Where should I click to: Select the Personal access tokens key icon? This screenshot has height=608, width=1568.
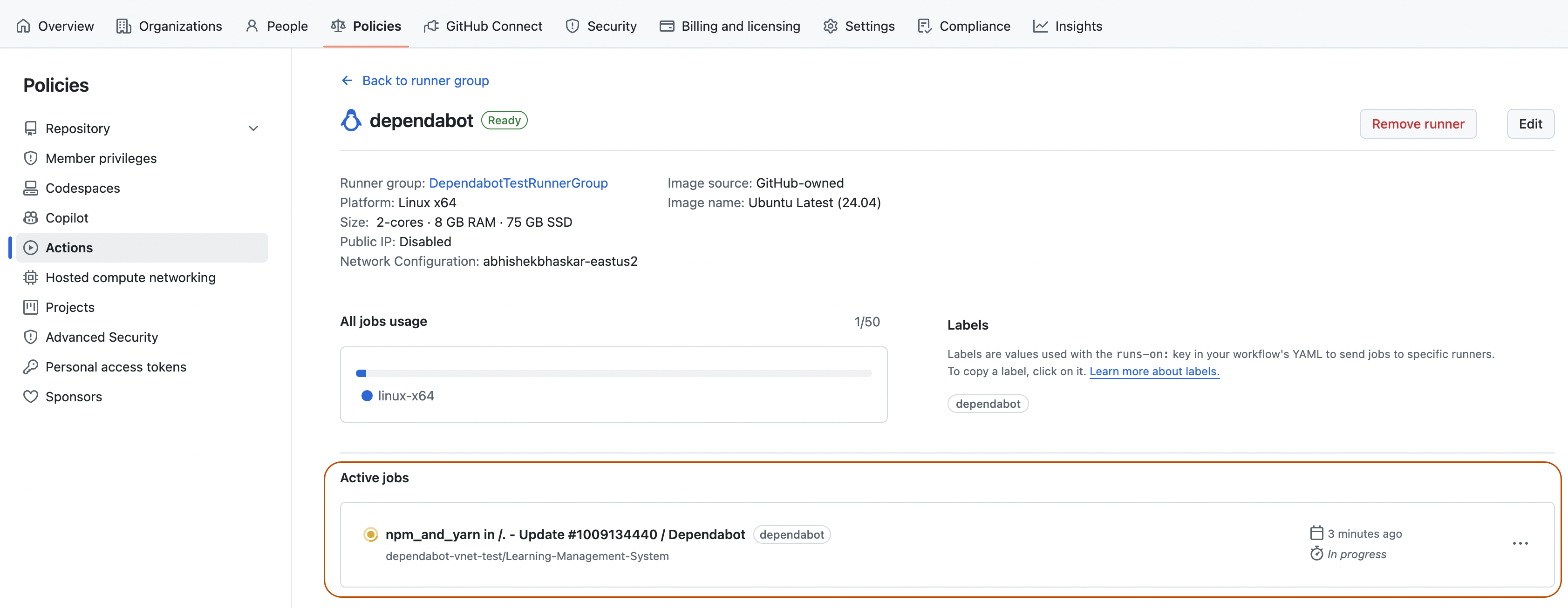point(31,366)
